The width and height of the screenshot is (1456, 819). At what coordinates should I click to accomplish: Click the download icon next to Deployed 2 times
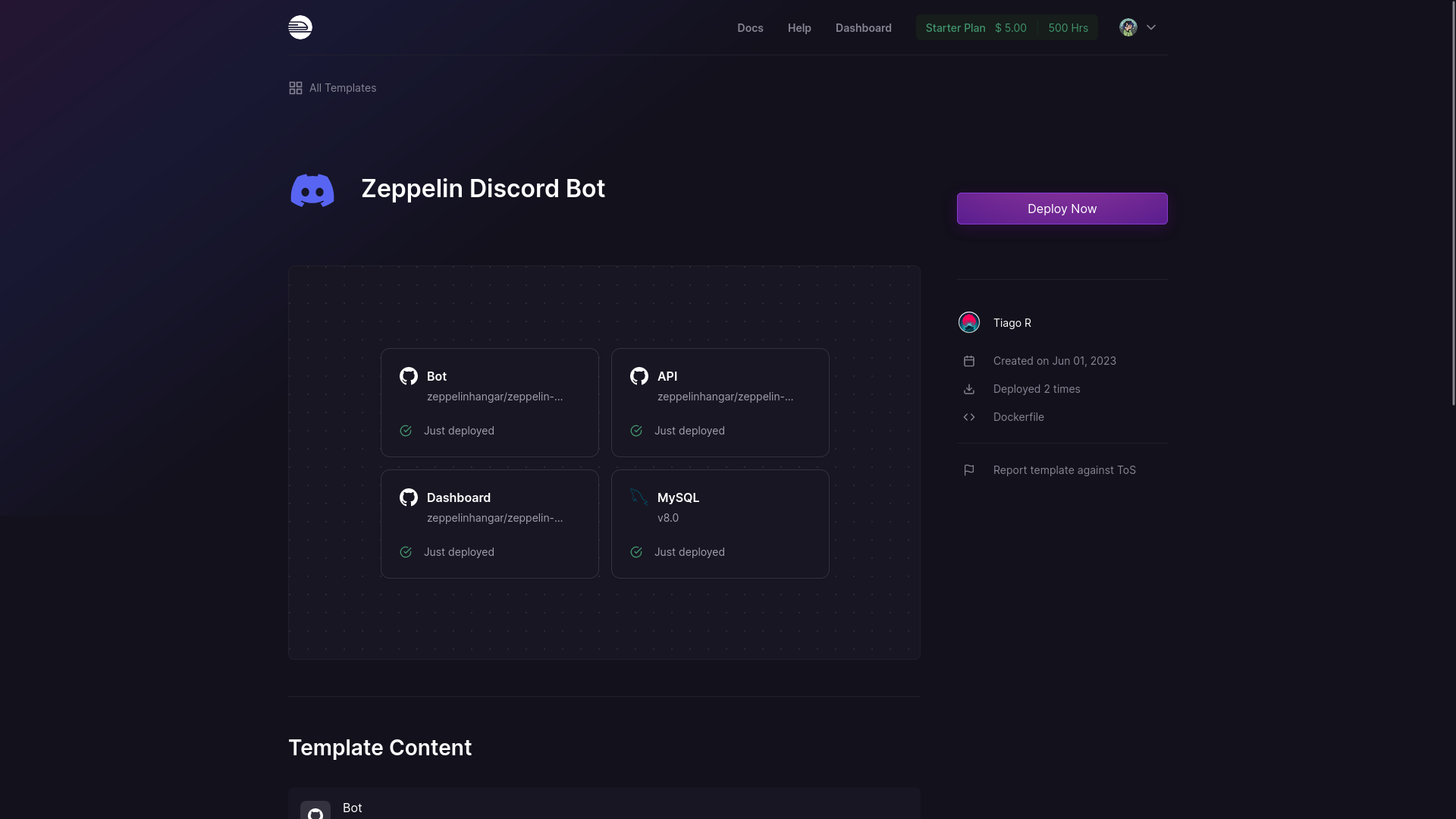click(x=969, y=389)
